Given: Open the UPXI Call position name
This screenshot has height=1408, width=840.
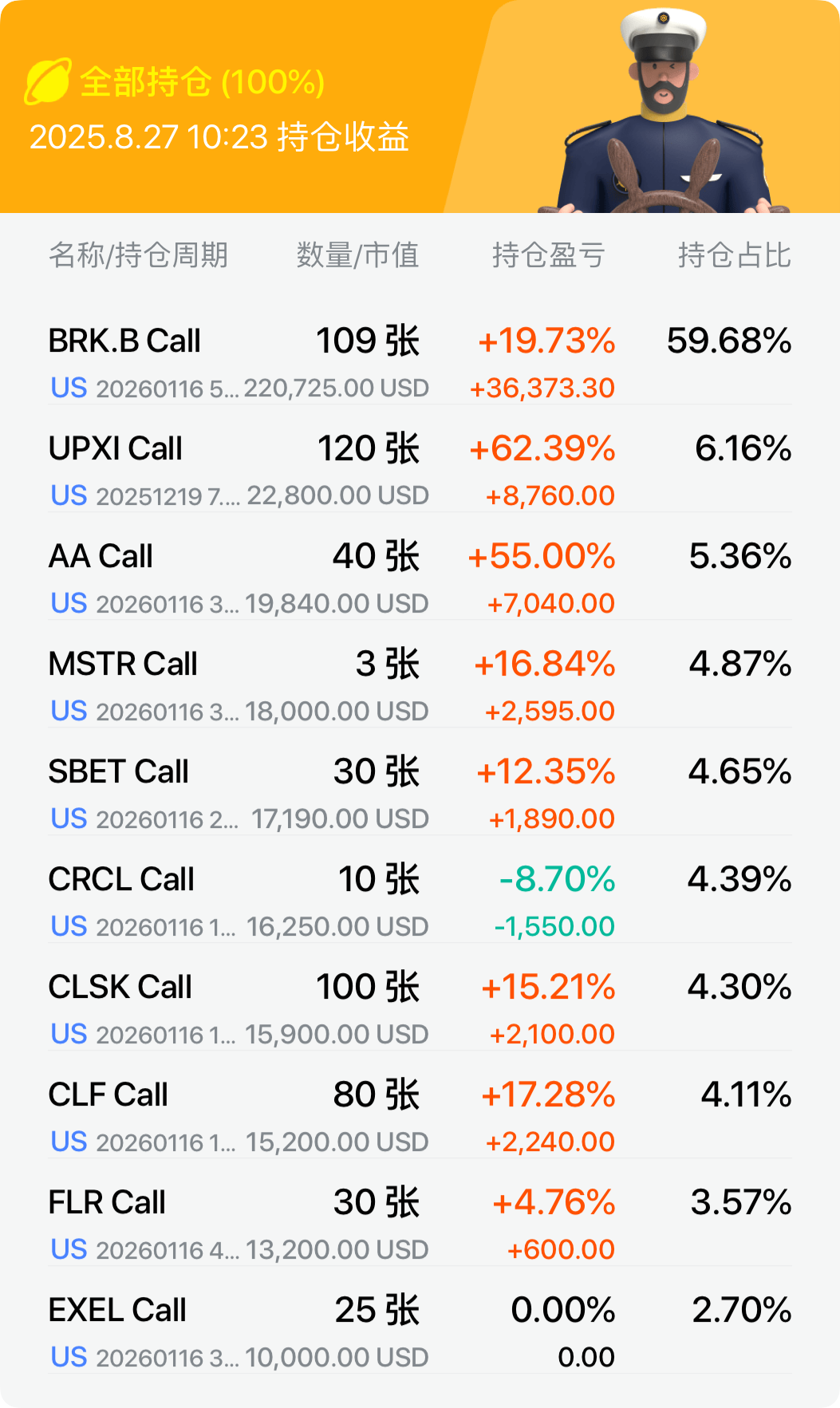Looking at the screenshot, I should (x=116, y=448).
